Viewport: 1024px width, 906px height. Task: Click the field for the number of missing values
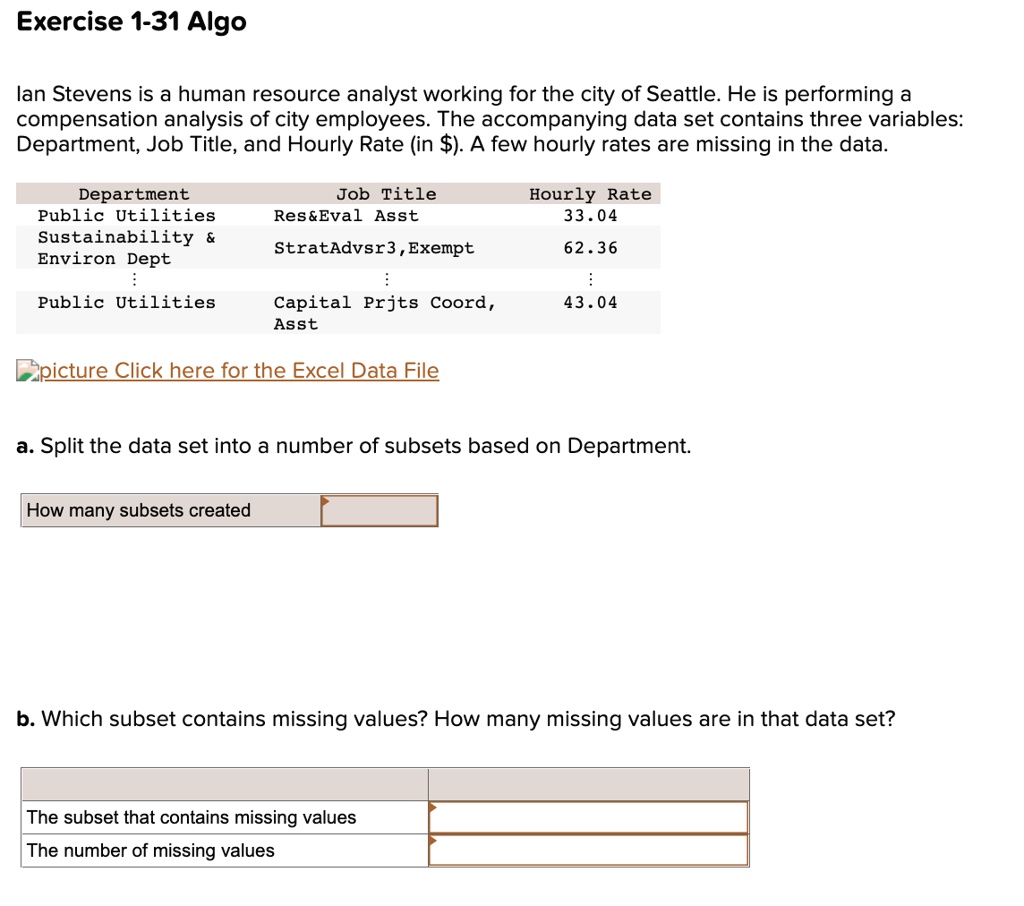pos(589,850)
